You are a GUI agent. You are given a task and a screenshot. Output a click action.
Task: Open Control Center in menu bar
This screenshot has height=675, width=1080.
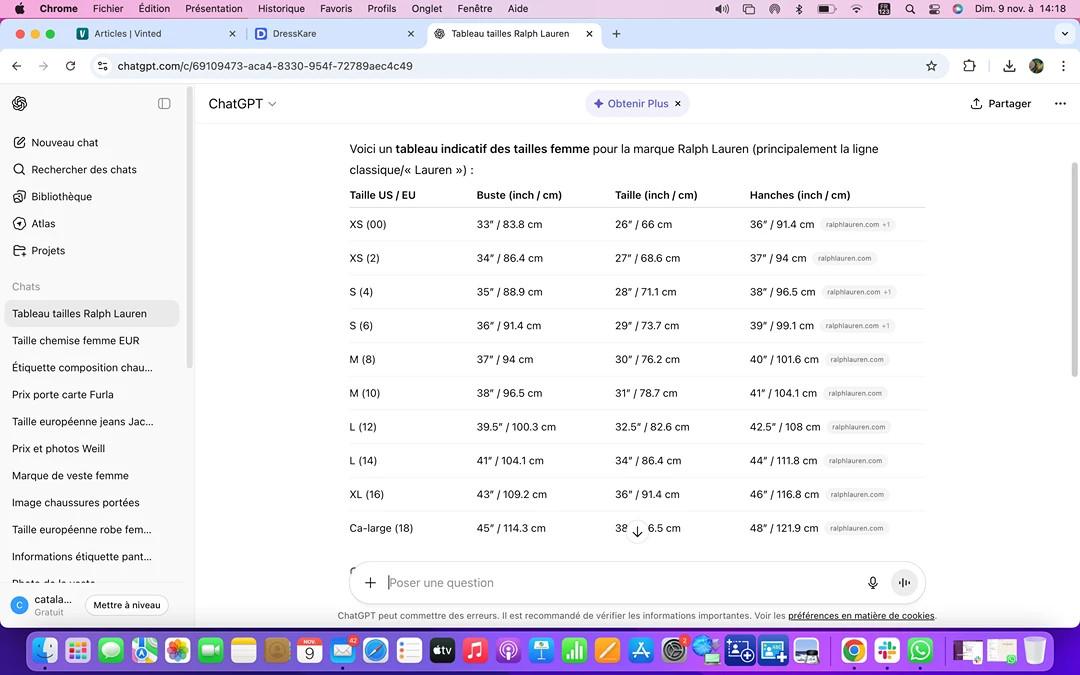(934, 9)
